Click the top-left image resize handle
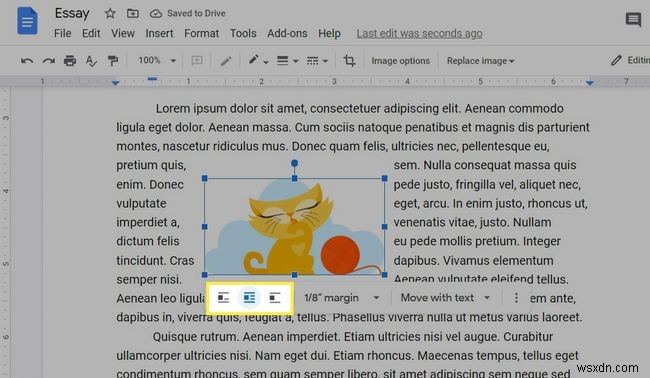Viewport: 650px width, 378px height. pyautogui.click(x=204, y=178)
